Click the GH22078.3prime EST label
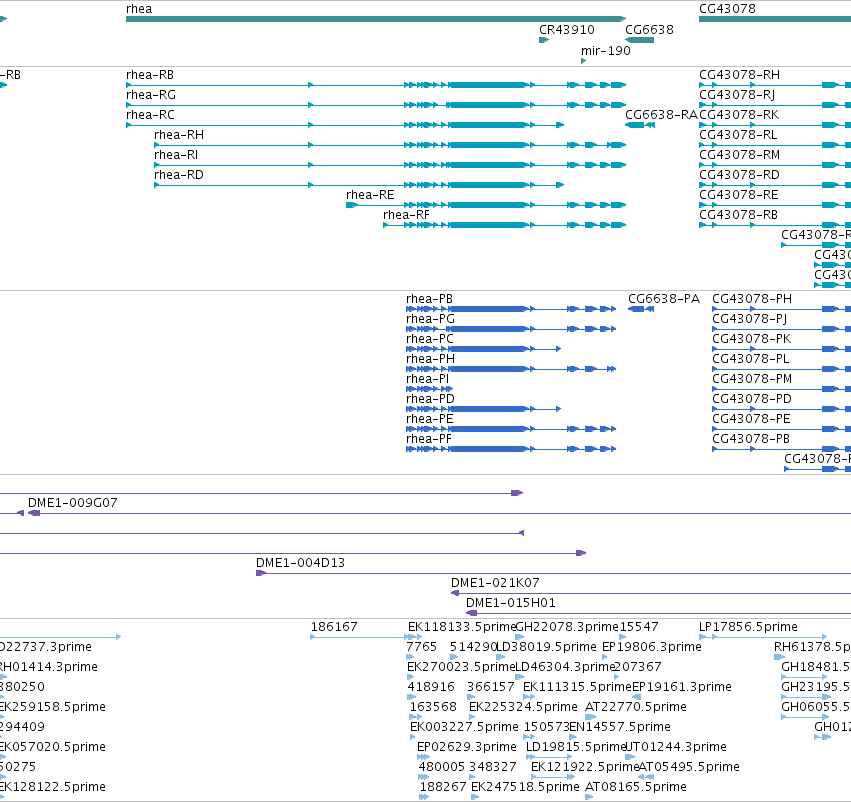This screenshot has height=802, width=851. (x=567, y=627)
